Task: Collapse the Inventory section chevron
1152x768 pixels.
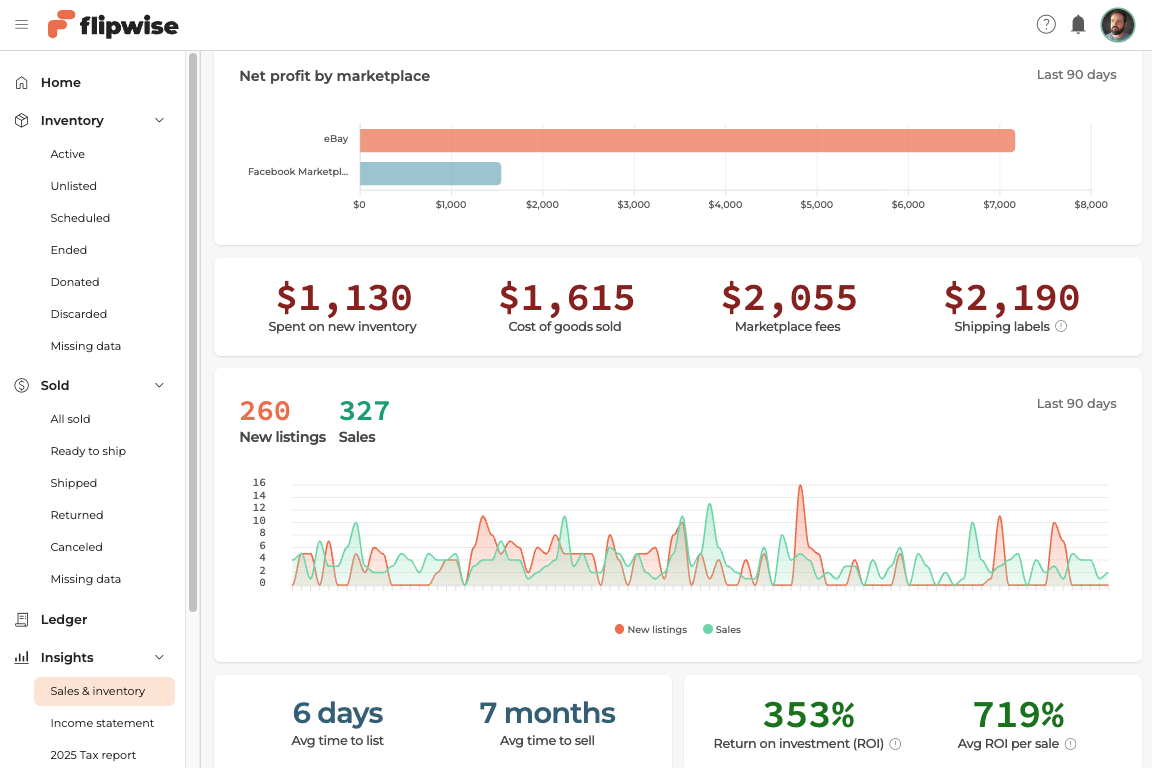Action: coord(159,121)
